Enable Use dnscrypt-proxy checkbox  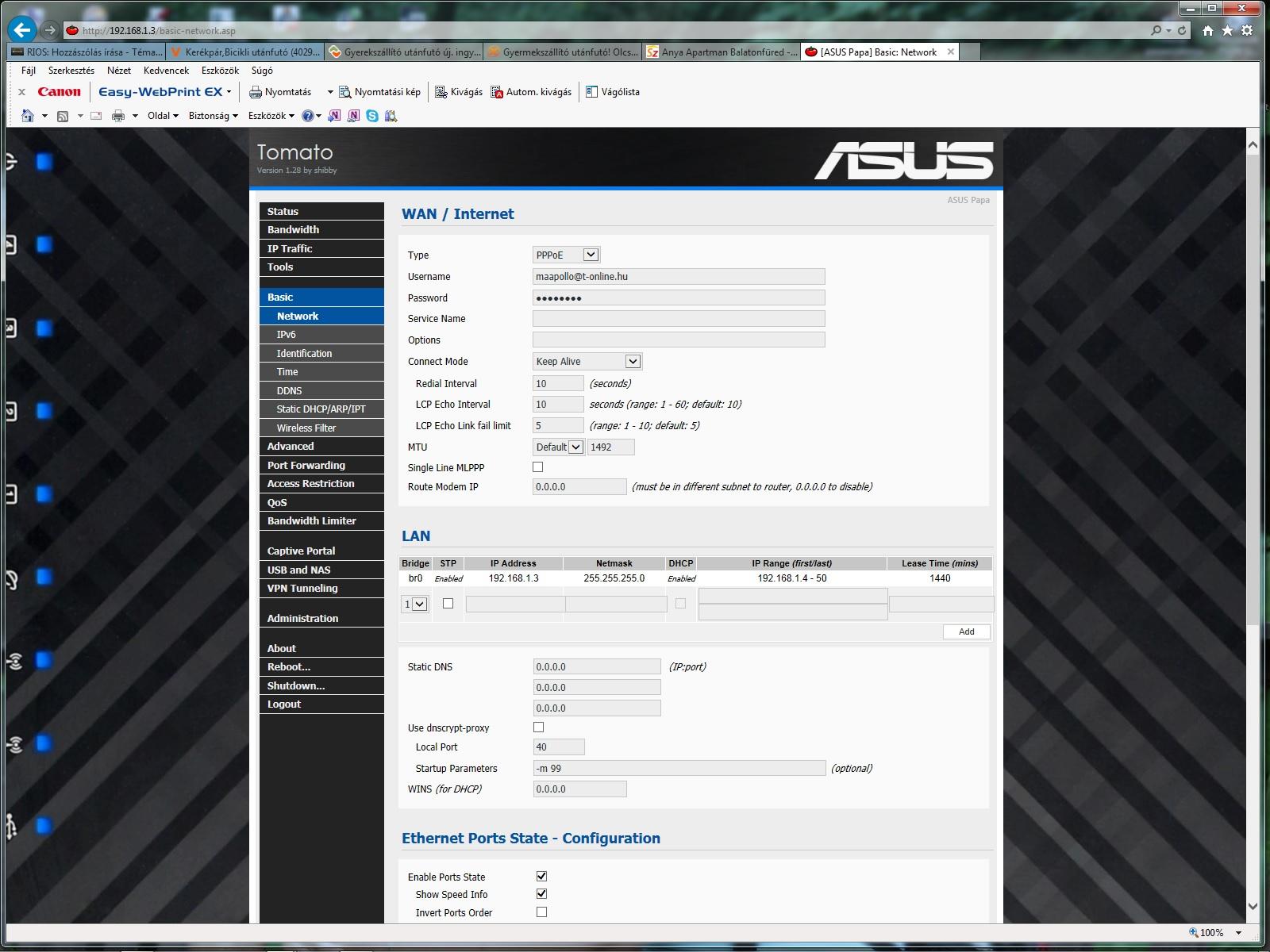click(x=539, y=727)
